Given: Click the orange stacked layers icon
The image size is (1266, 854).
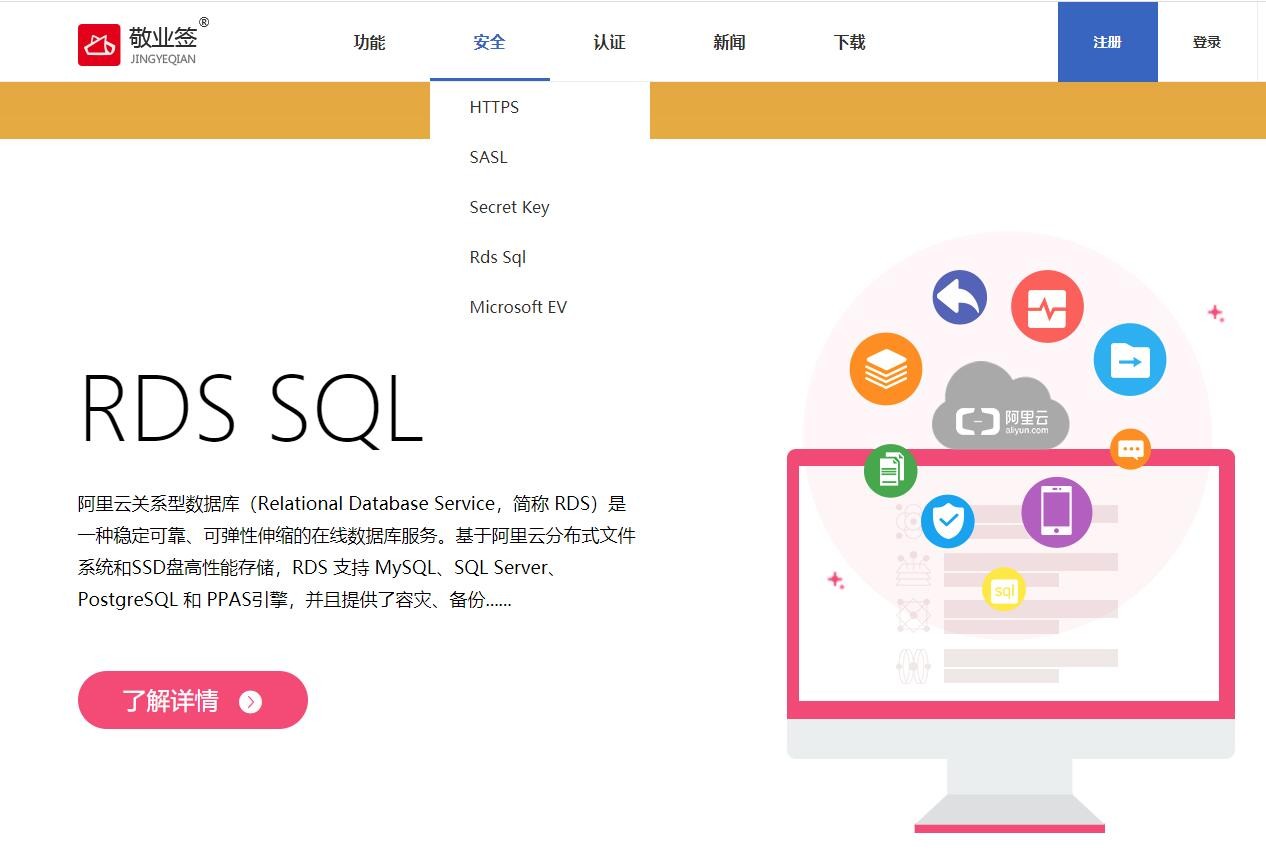Looking at the screenshot, I should click(x=885, y=369).
